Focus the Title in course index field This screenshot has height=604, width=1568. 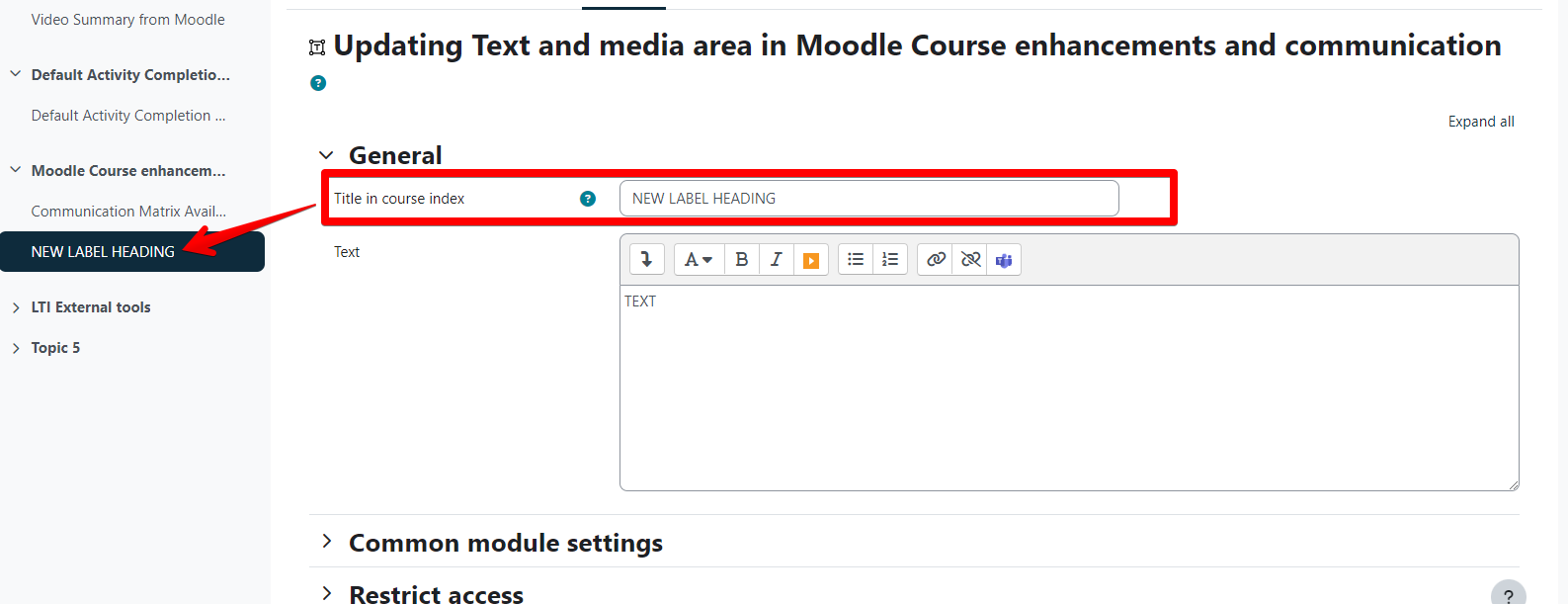coord(868,198)
